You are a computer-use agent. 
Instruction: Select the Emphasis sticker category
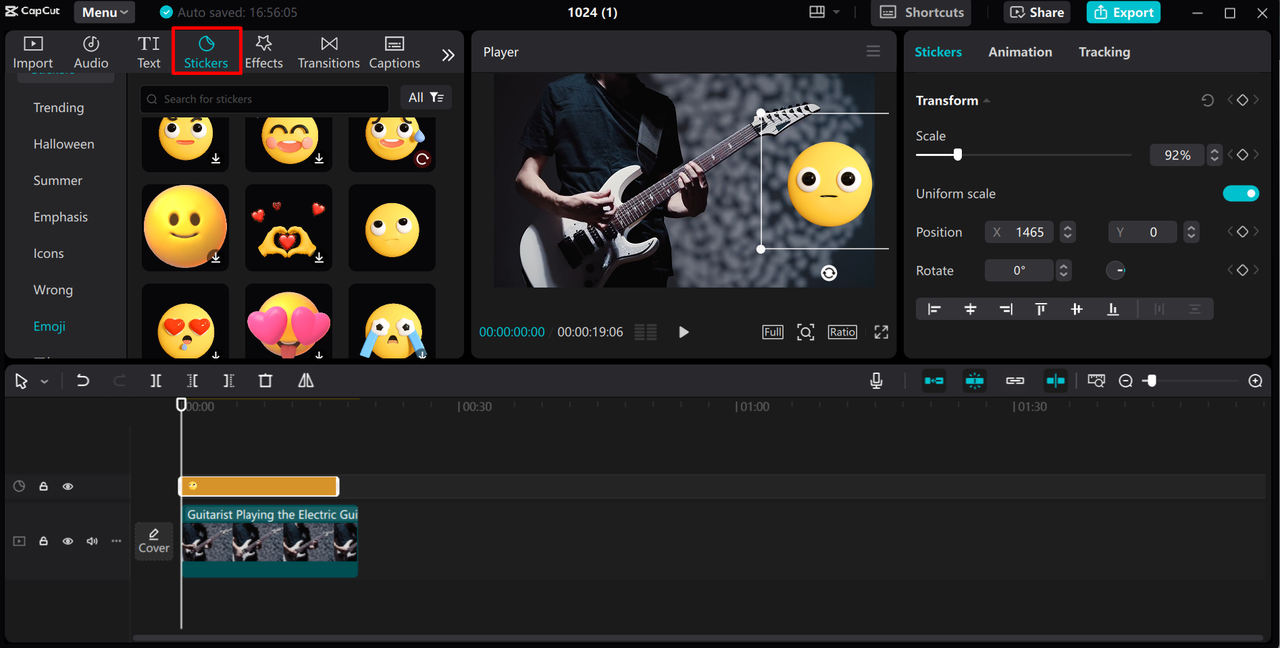[x=61, y=217]
